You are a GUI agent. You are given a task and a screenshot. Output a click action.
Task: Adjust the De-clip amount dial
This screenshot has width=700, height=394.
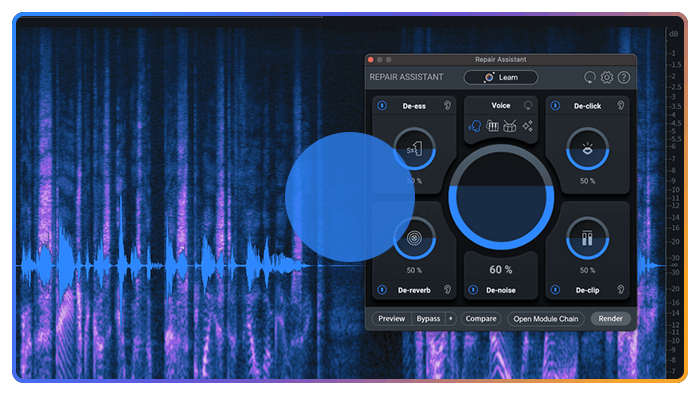point(587,238)
